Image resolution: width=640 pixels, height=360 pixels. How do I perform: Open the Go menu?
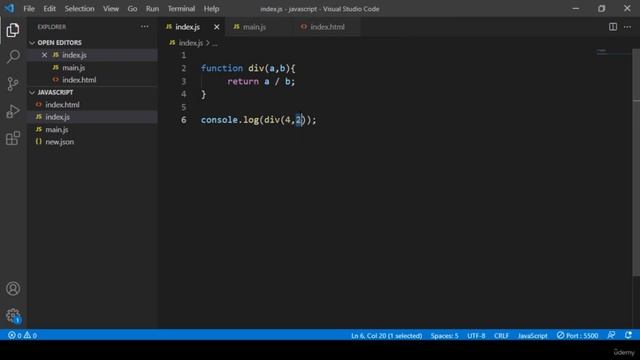tap(132, 9)
